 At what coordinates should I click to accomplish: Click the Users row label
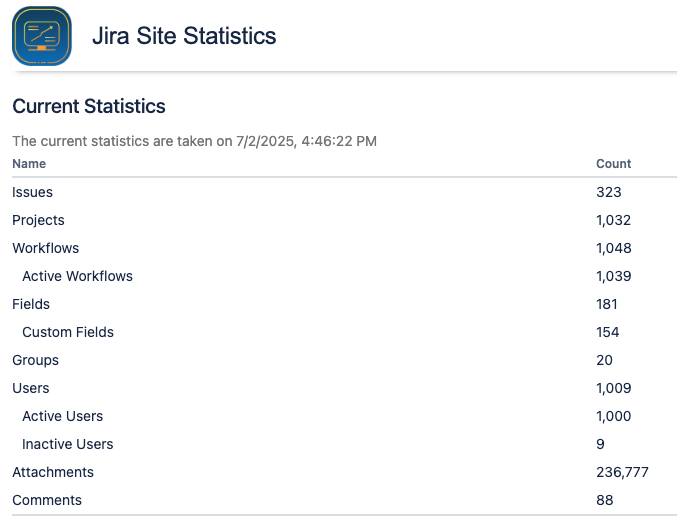[30, 388]
